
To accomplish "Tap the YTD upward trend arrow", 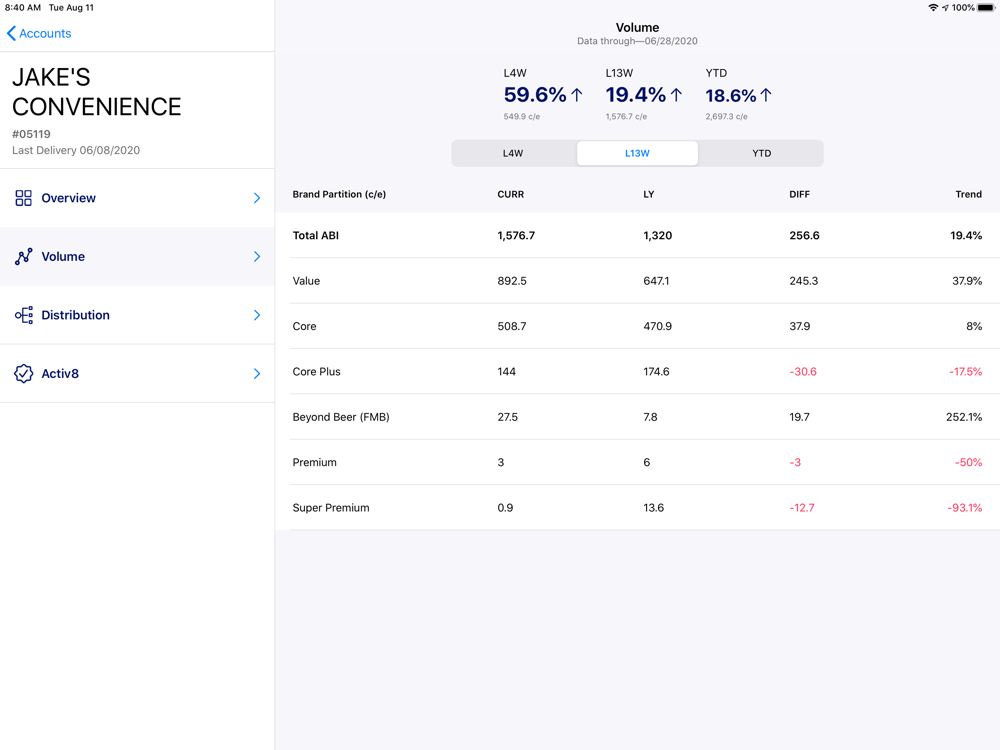I will (766, 95).
